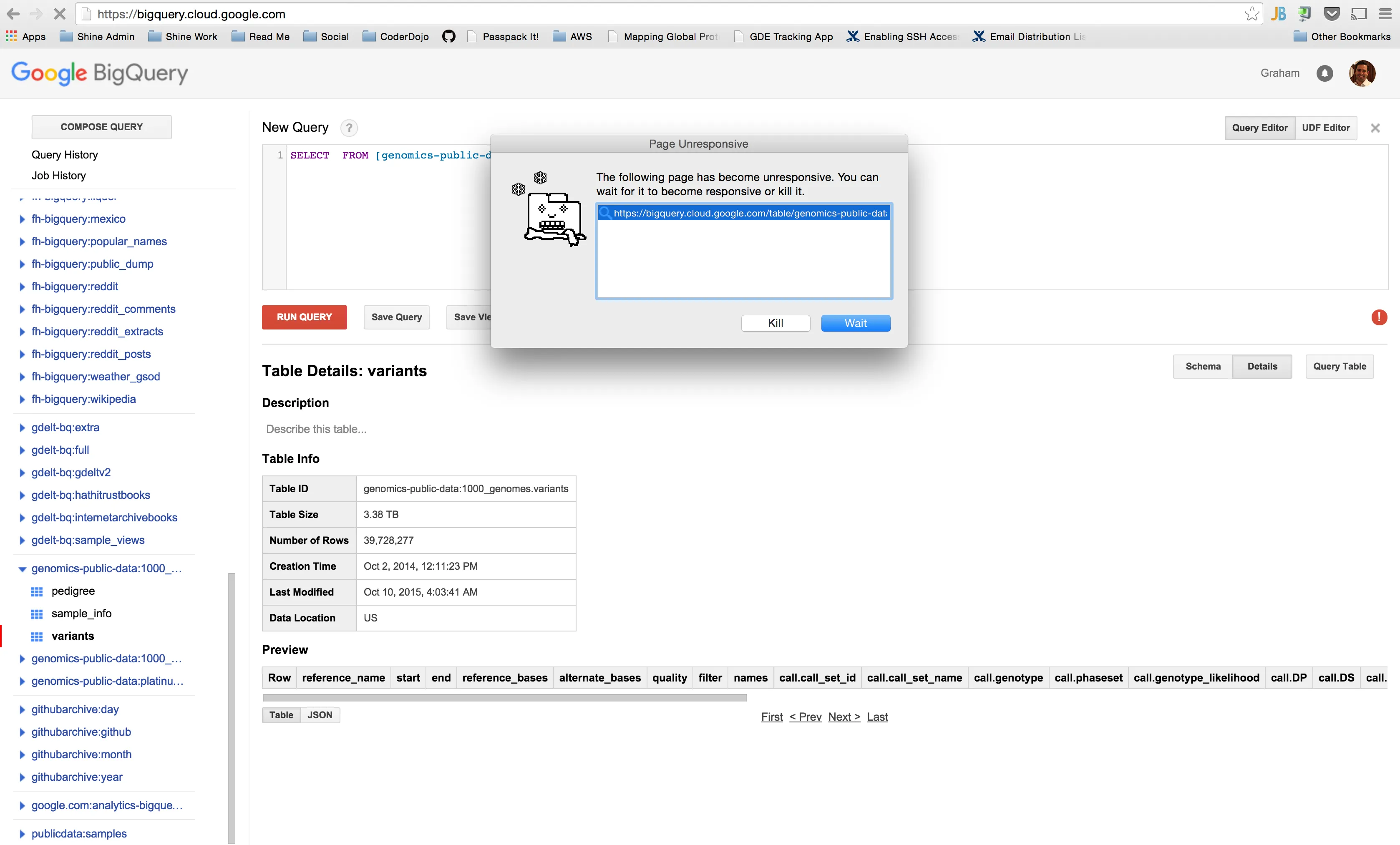Image resolution: width=1400 pixels, height=845 pixels.
Task: Expand the githubarchive:day dataset
Action: [x=22, y=709]
